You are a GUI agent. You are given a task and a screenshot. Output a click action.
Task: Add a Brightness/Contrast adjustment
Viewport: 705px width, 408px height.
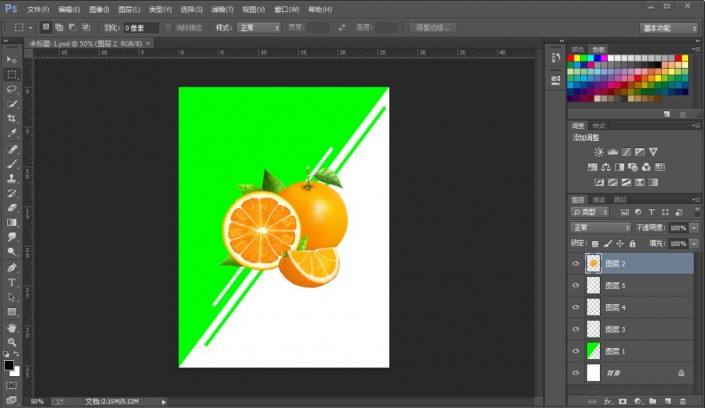[598, 152]
